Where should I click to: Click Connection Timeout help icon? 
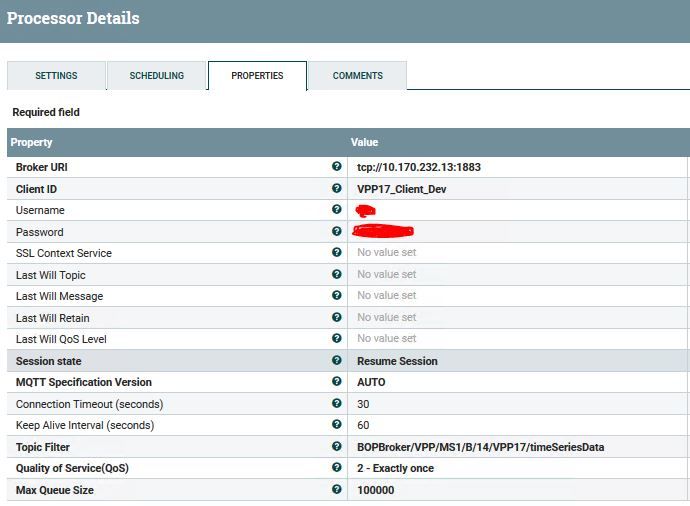337,403
